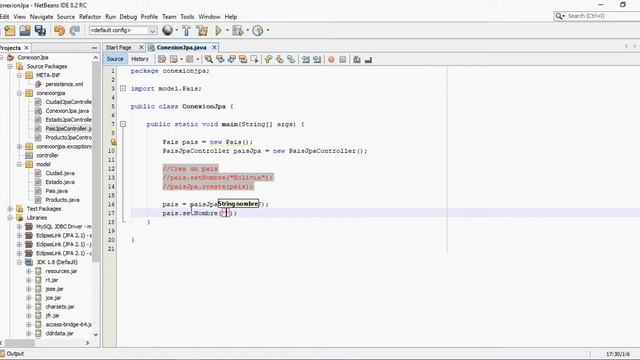
Task: Click Clean and Build Project icon
Action: tap(202, 30)
